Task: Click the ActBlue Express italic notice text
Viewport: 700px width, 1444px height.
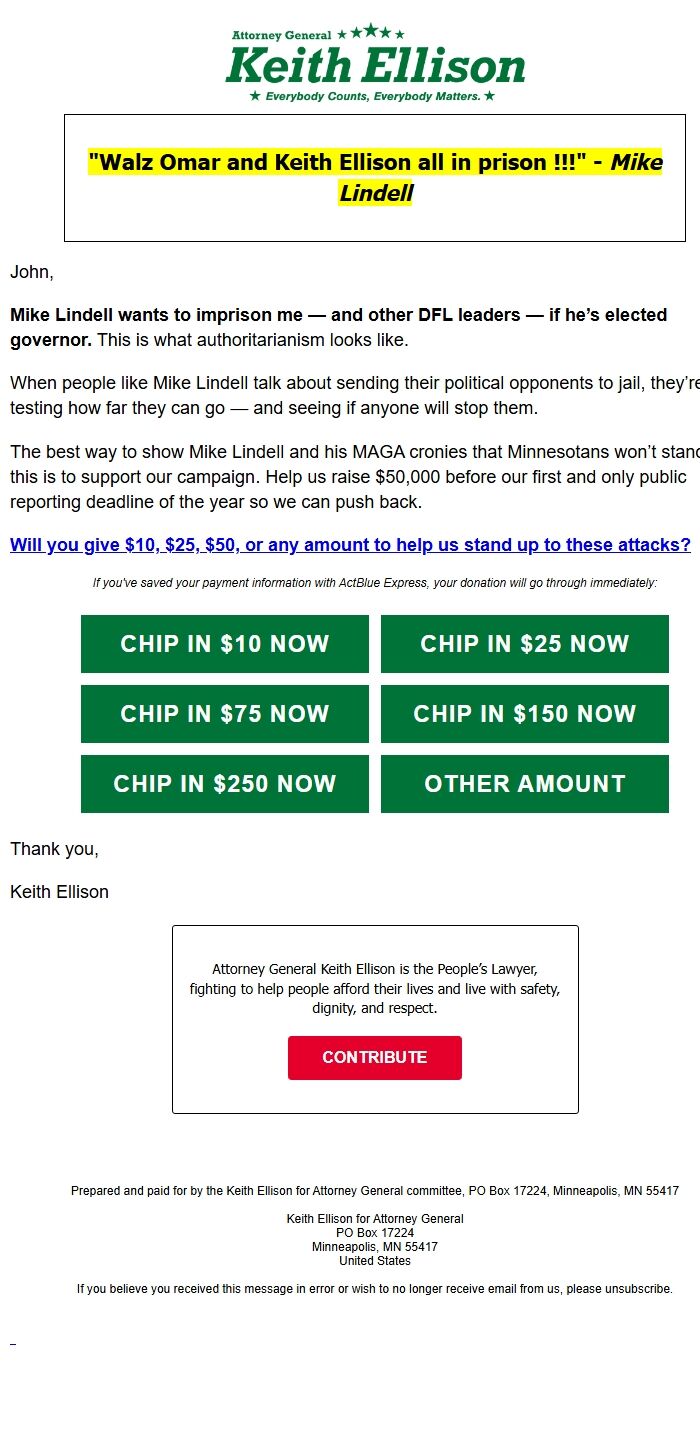Action: [374, 582]
